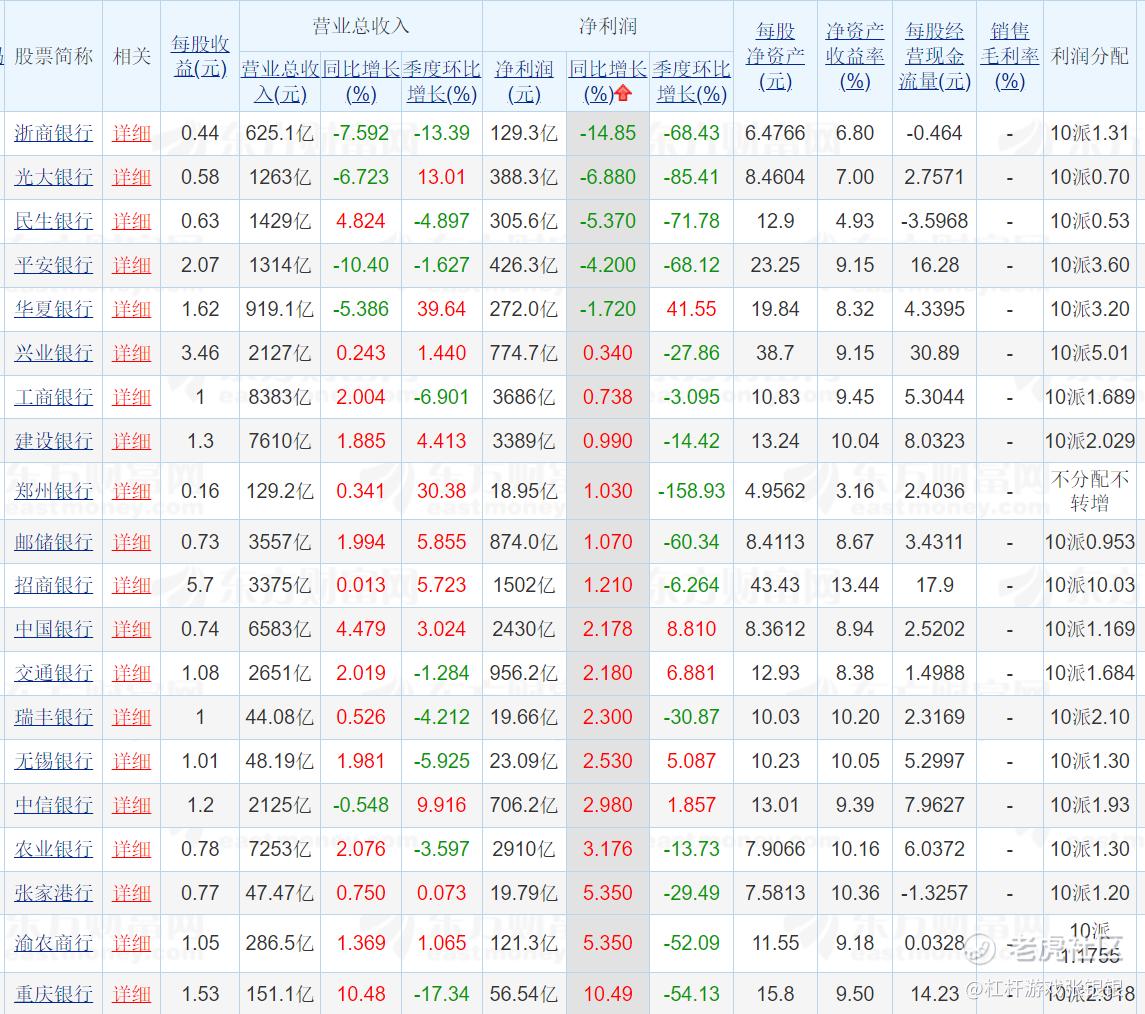Open the 瑞丰银行 stock link
This screenshot has height=1014, width=1145.
pos(53,717)
